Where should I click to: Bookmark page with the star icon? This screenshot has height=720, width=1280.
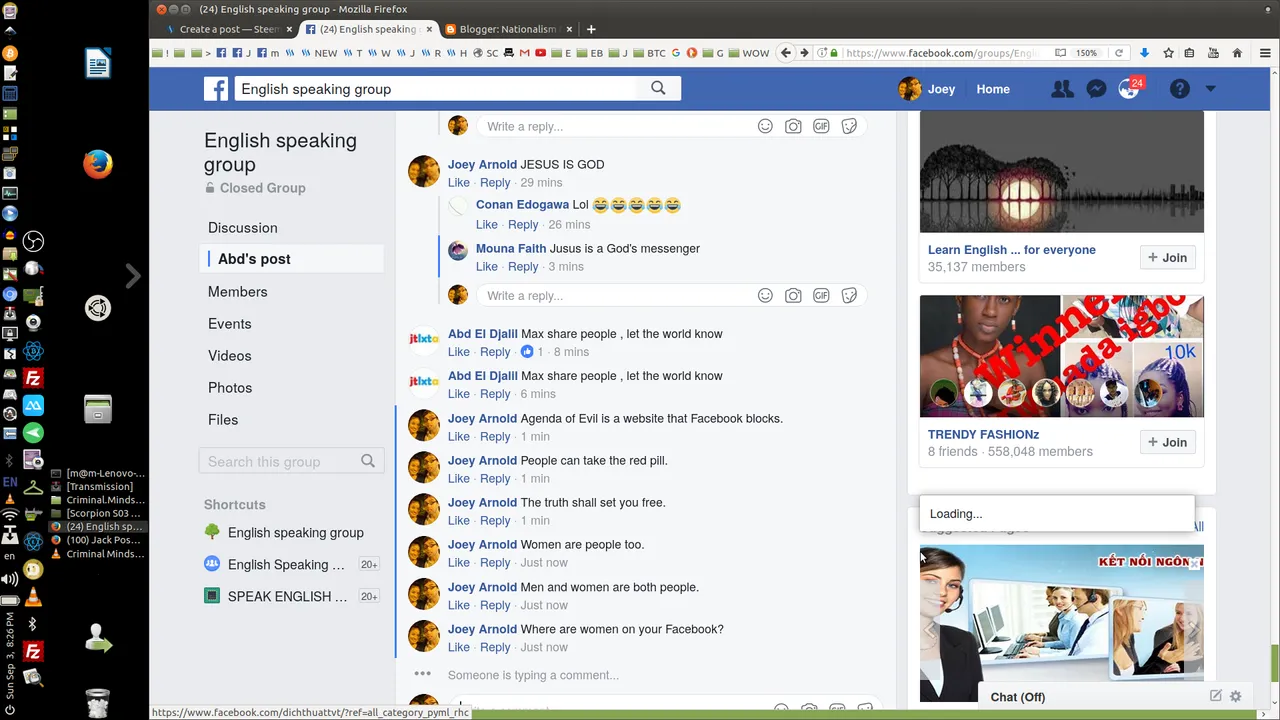click(x=1168, y=53)
